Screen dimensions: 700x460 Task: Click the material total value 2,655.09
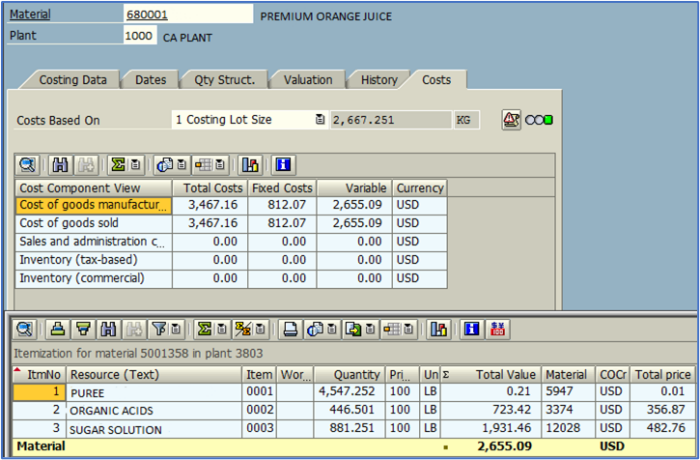tap(504, 446)
